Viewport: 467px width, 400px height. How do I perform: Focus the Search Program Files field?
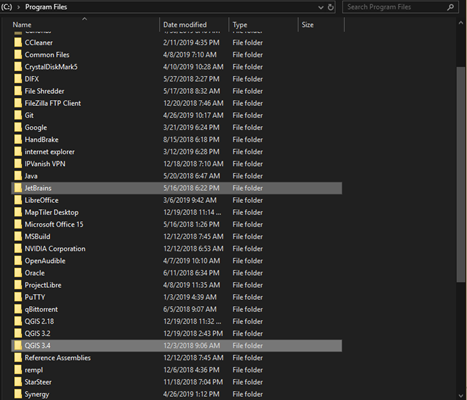[400, 7]
